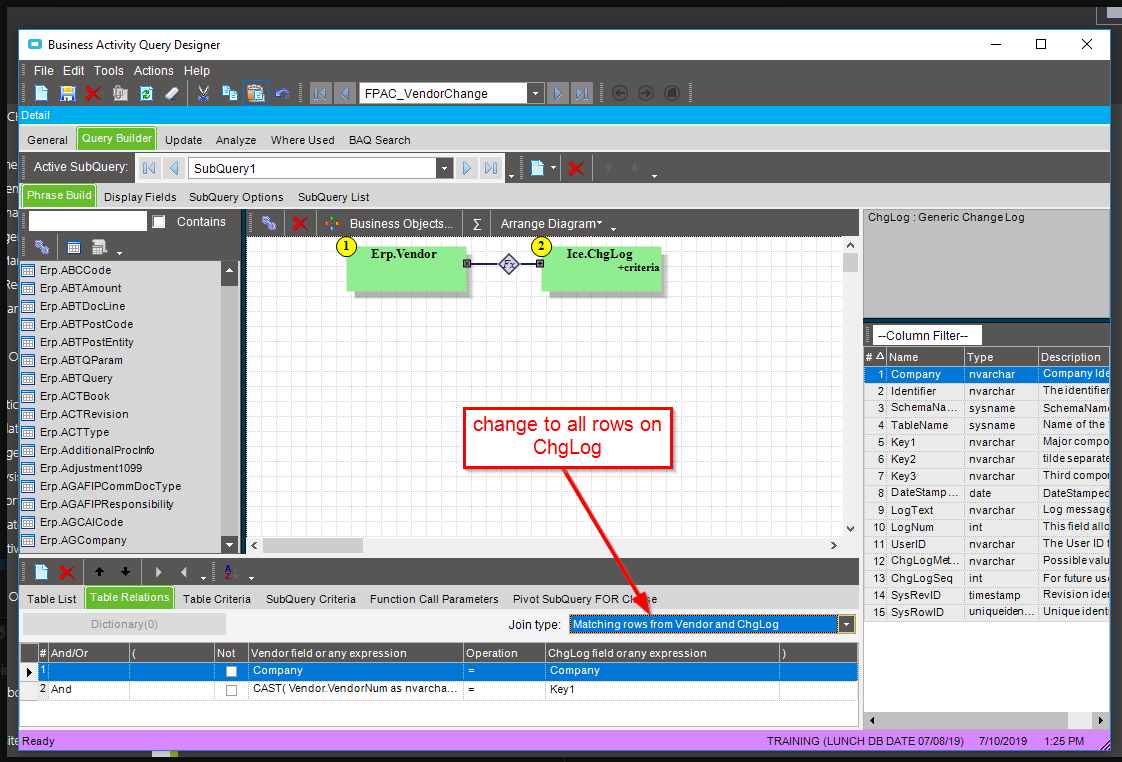Save the BAQ with the floppy icon
Image resolution: width=1122 pixels, height=762 pixels.
67,93
